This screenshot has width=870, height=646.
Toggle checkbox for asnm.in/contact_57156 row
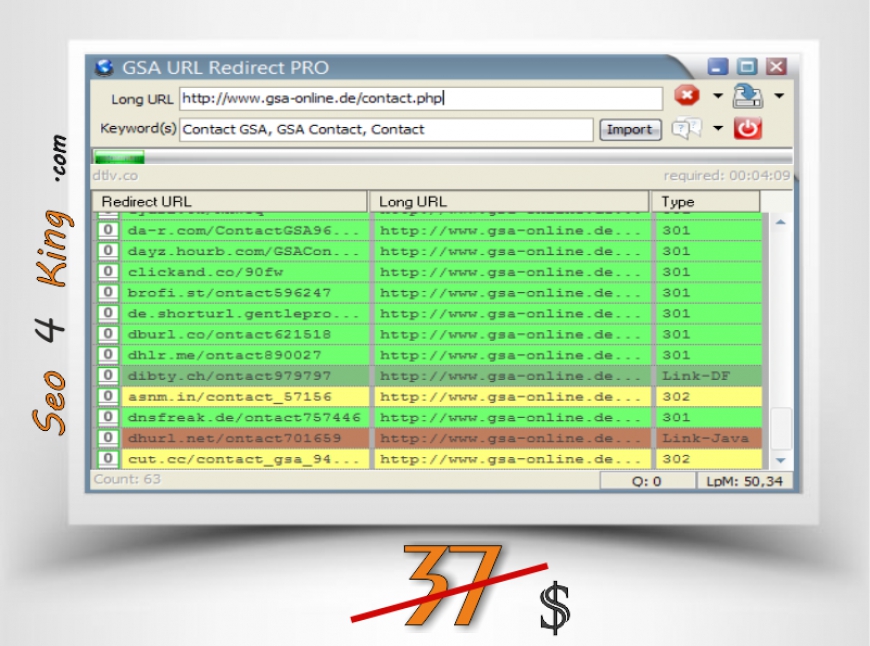click(108, 396)
